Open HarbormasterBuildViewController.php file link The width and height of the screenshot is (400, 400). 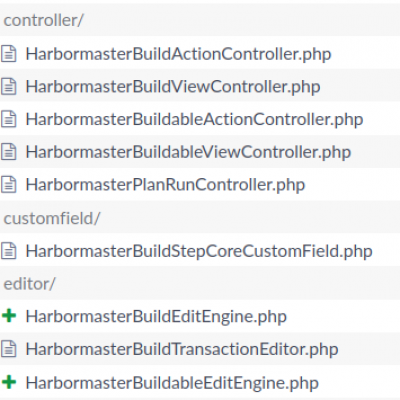(173, 87)
